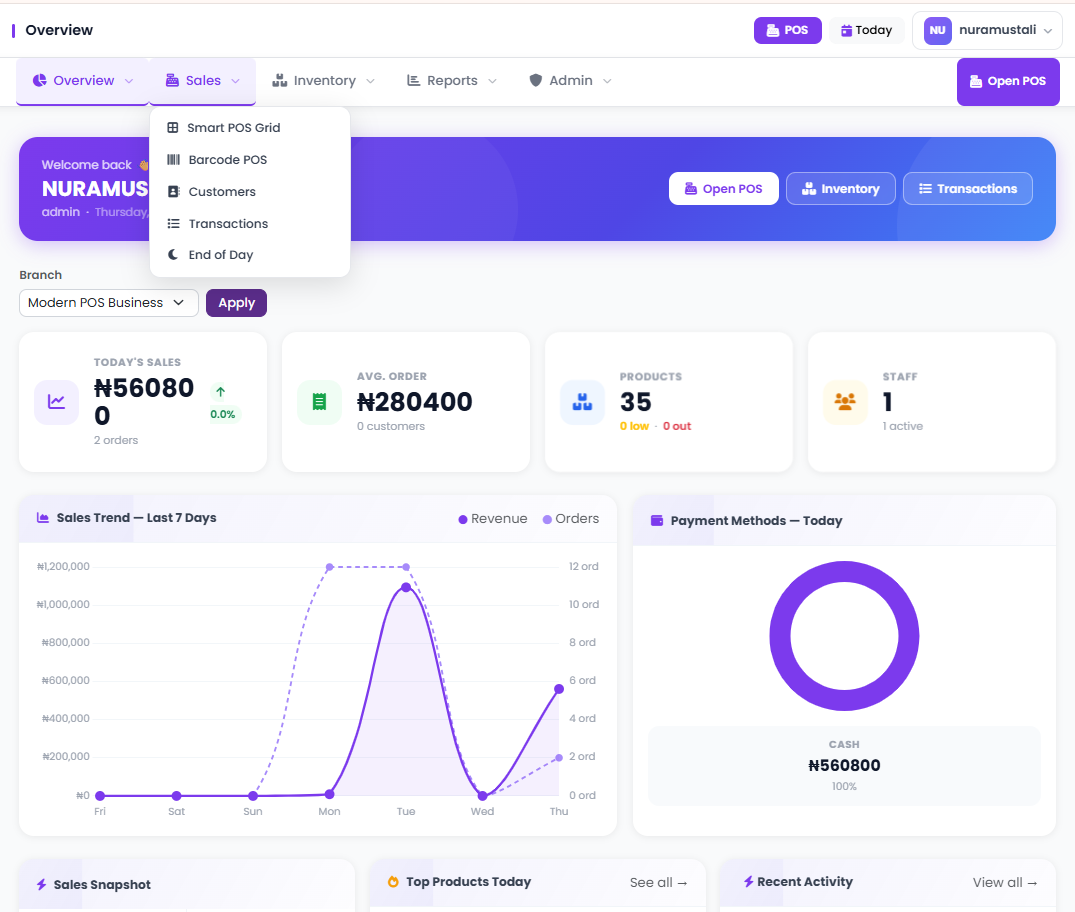Click the Avg. Order receipt icon

pyautogui.click(x=319, y=402)
